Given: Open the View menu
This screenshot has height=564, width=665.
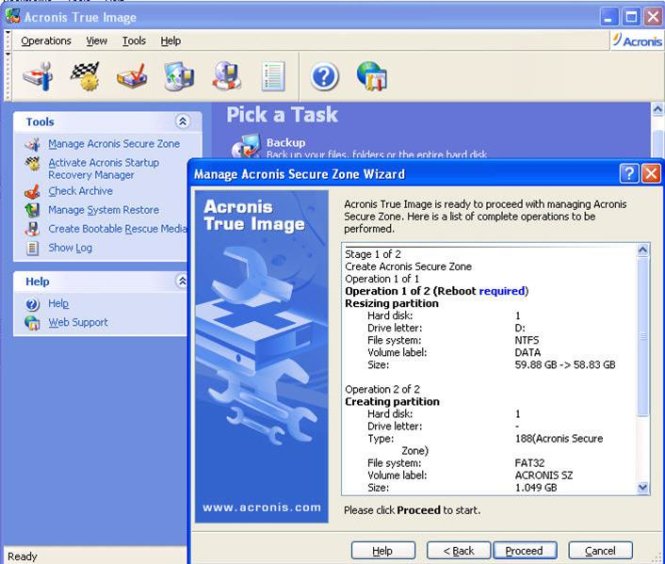Looking at the screenshot, I should (97, 41).
